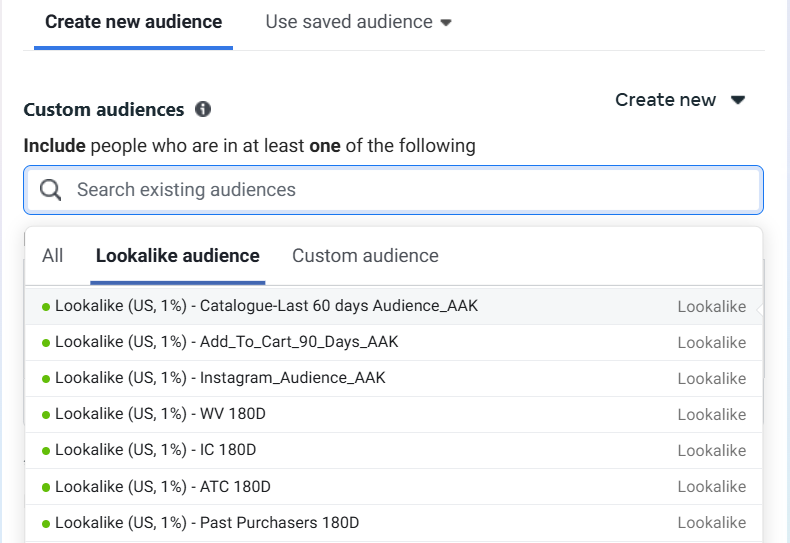Screen dimensions: 790x543
Task: Pick Instagram_Audience_AAK lookalike audience
Action: (x=393, y=378)
